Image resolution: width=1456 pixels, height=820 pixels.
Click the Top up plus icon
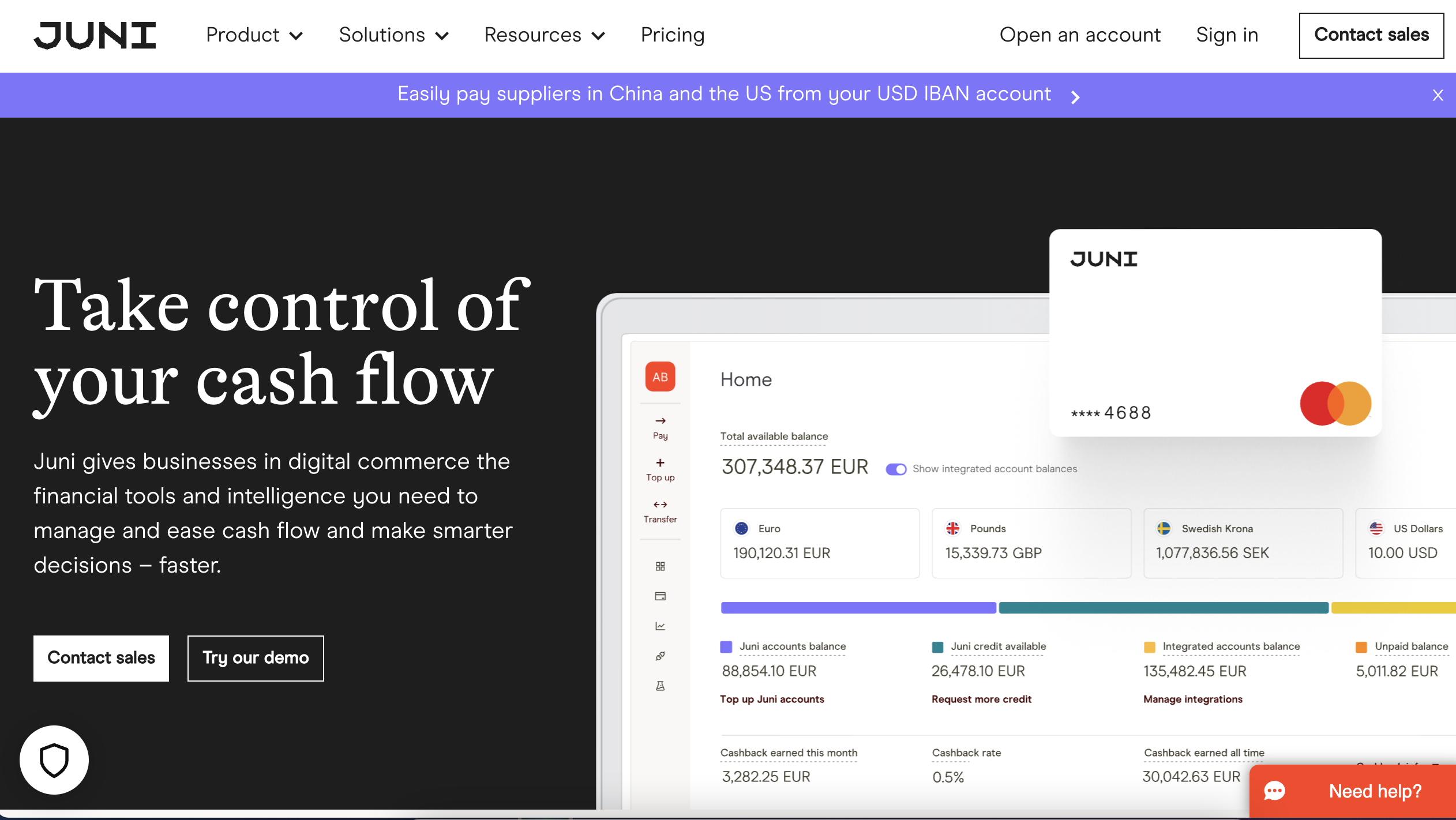click(x=660, y=463)
